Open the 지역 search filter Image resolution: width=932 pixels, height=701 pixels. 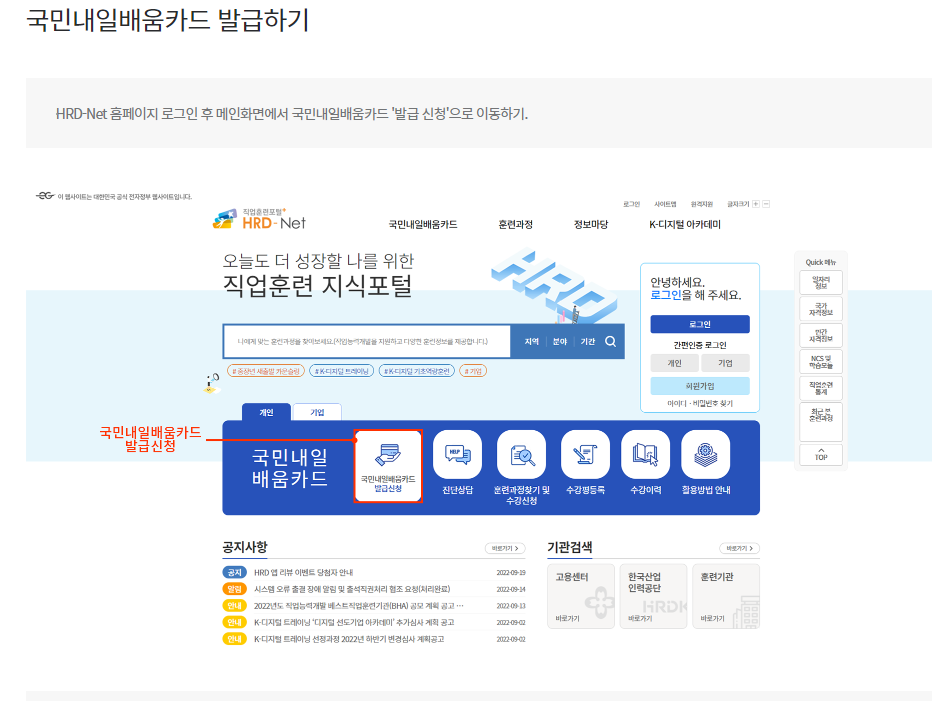point(531,341)
